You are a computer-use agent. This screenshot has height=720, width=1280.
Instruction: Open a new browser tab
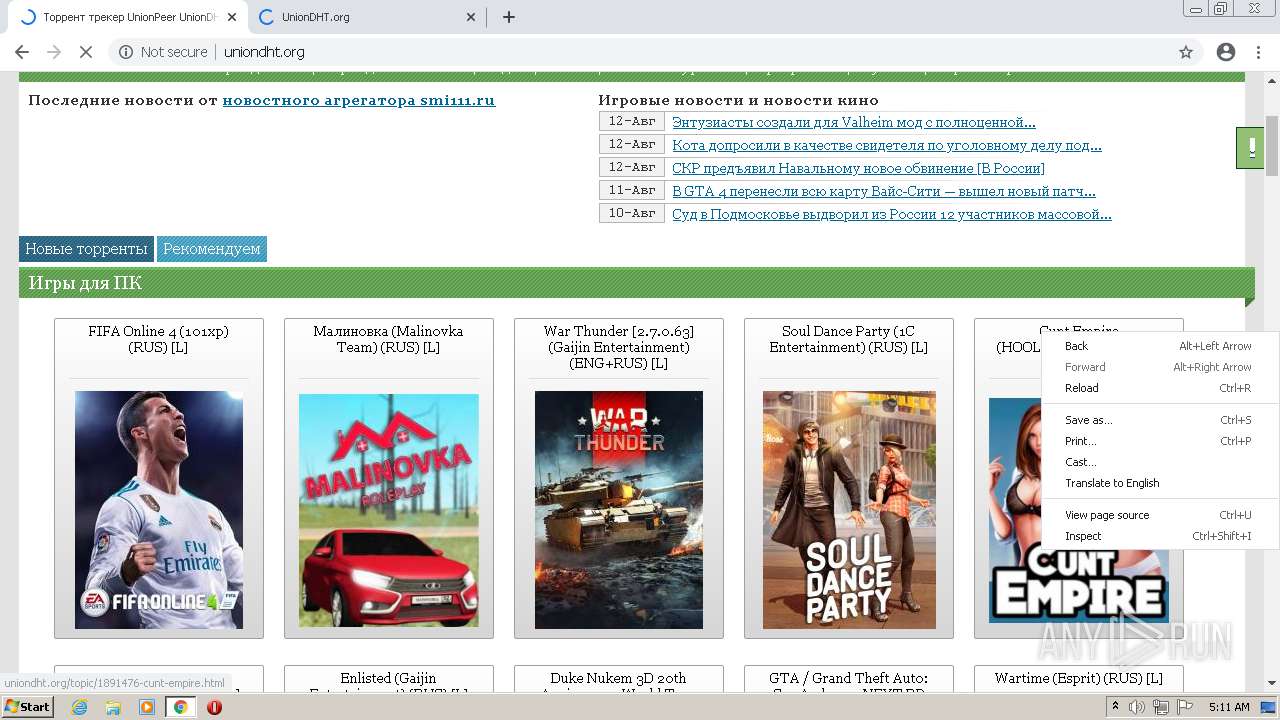(x=509, y=17)
